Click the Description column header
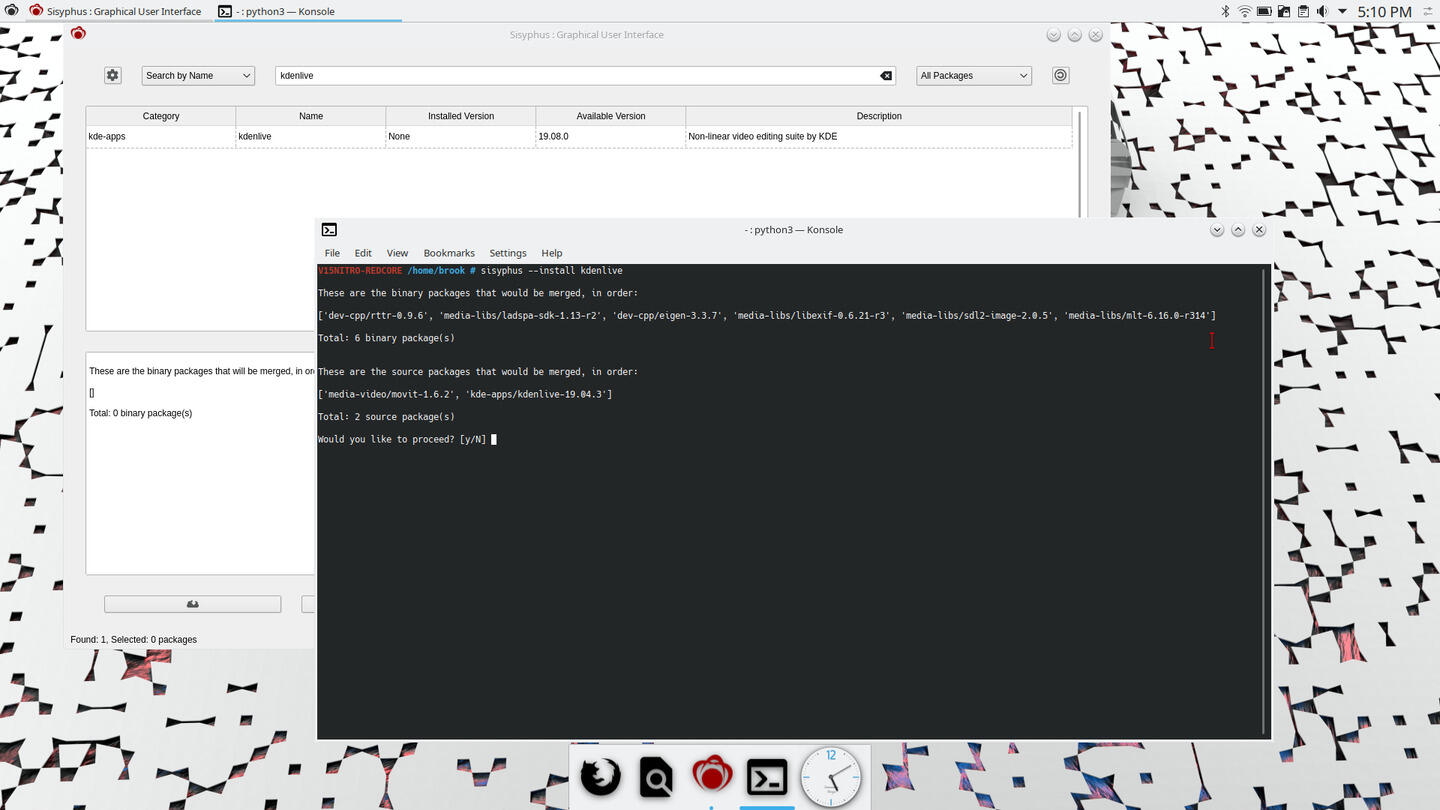 (879, 116)
